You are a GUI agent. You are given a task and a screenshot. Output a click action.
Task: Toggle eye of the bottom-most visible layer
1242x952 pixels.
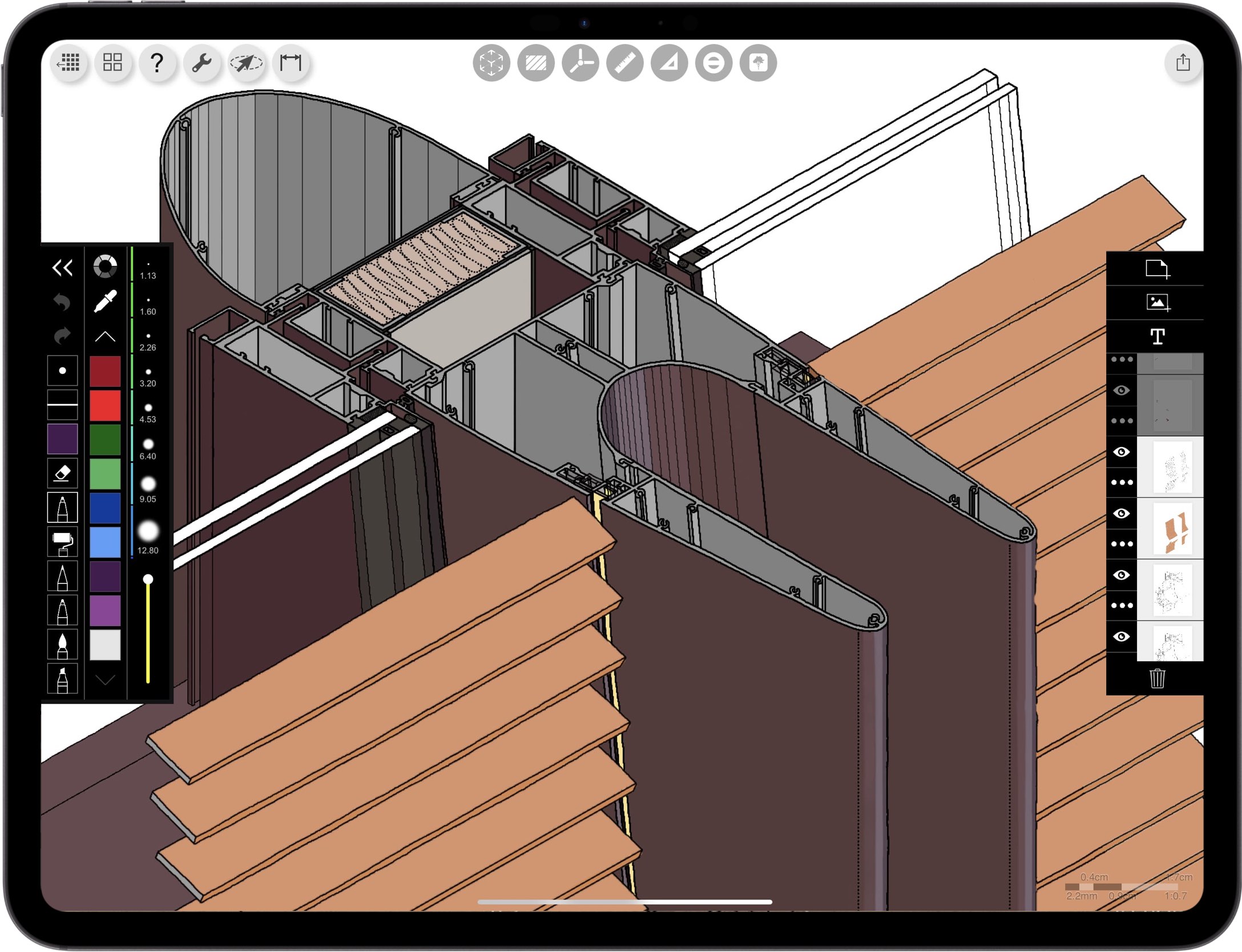click(x=1121, y=636)
